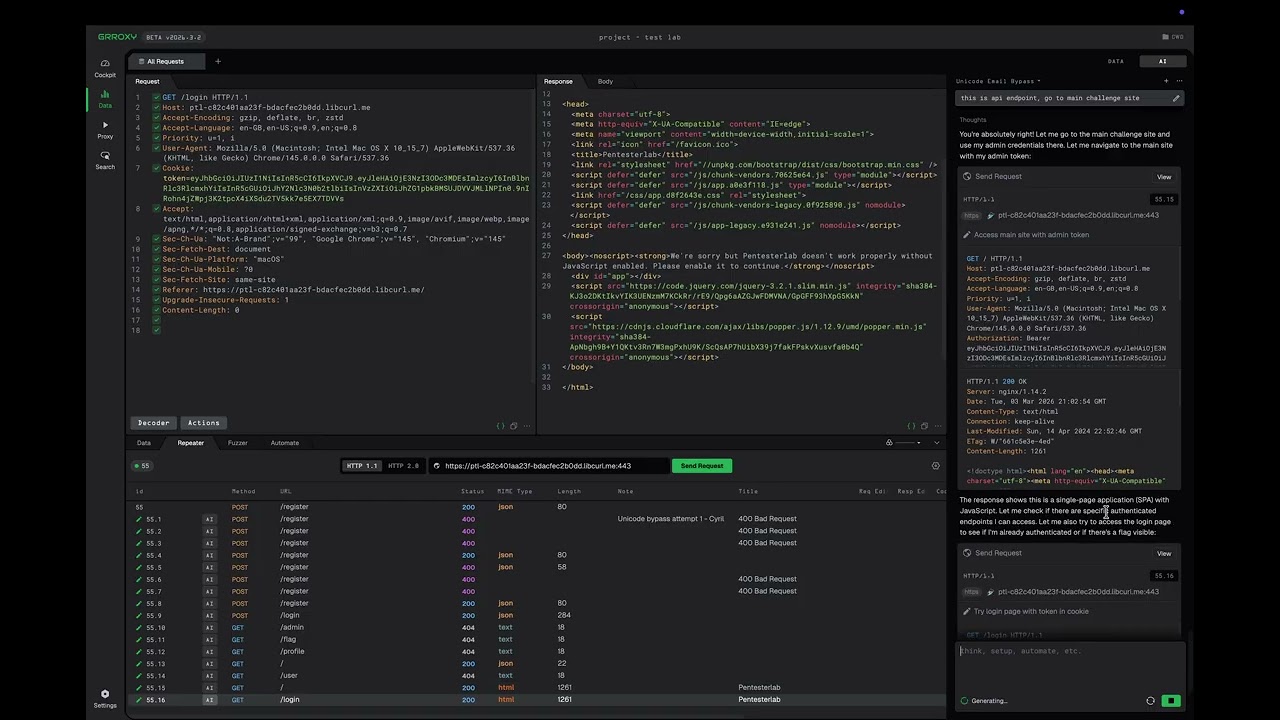Click the note 'Unicode bypass attempt 1 - Cyril'
Image resolution: width=1280 pixels, height=720 pixels.
pos(670,519)
